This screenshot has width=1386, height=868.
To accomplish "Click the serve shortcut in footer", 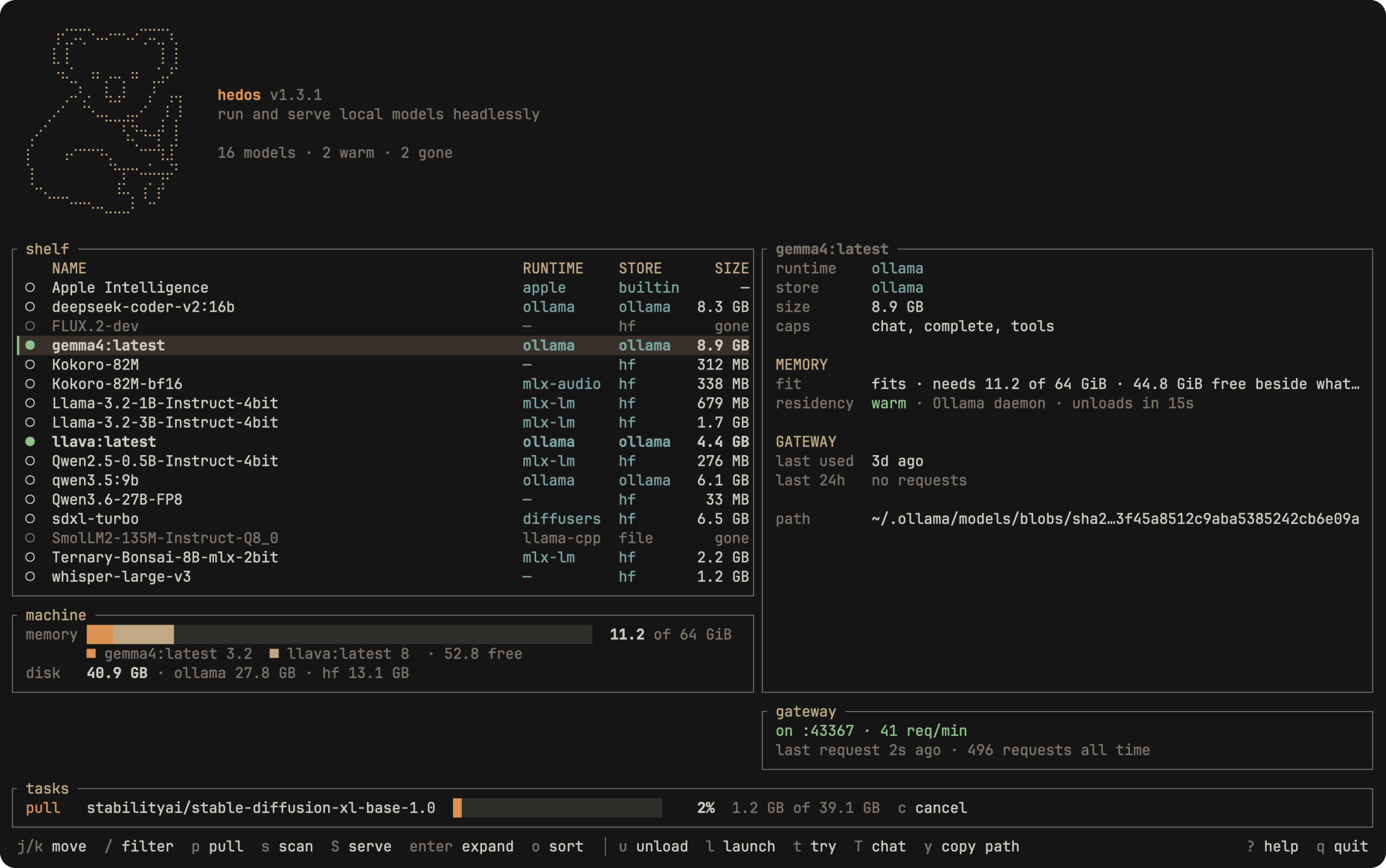I will coord(361,846).
